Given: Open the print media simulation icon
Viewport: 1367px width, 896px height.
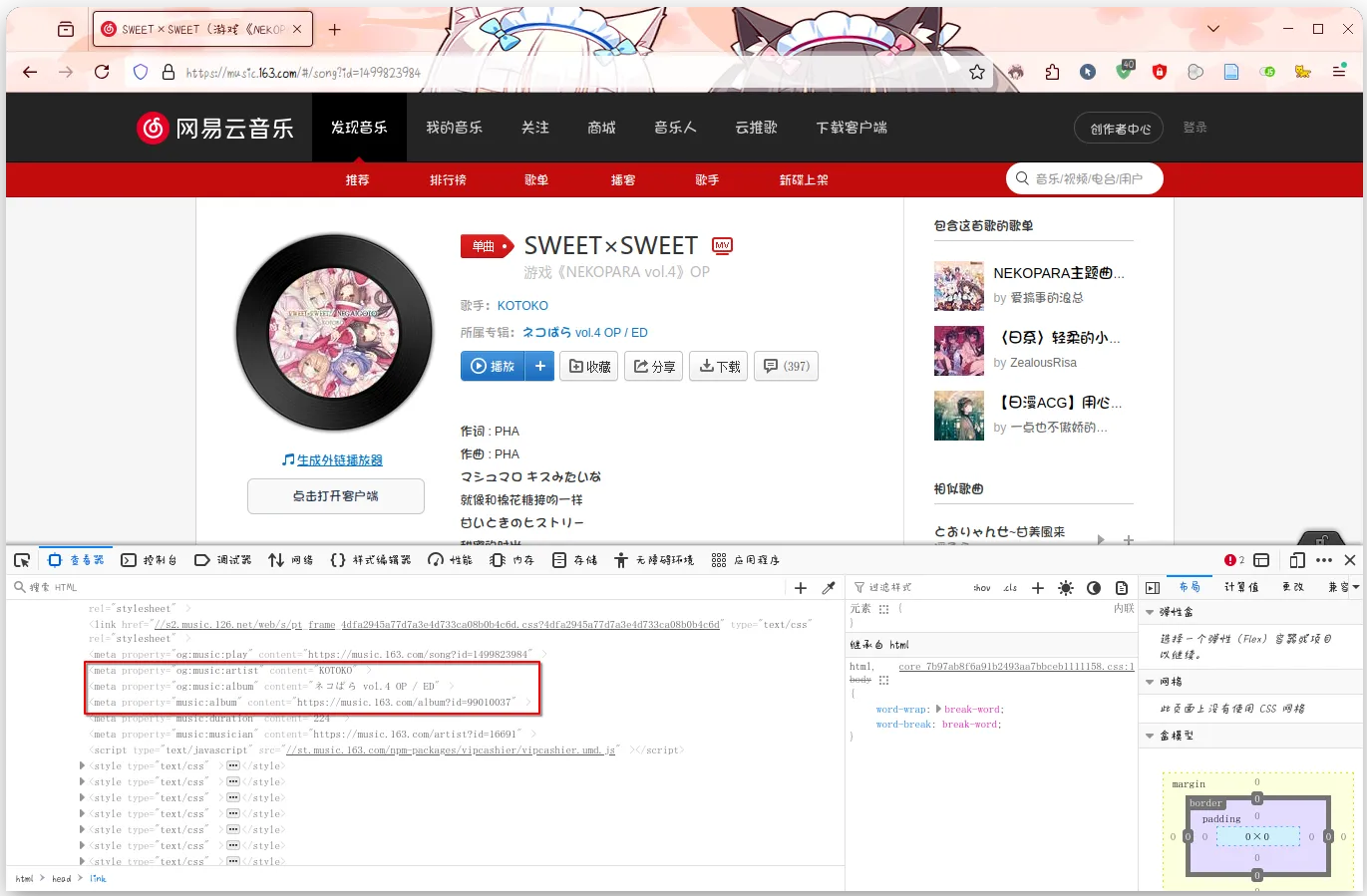Looking at the screenshot, I should click(1121, 588).
